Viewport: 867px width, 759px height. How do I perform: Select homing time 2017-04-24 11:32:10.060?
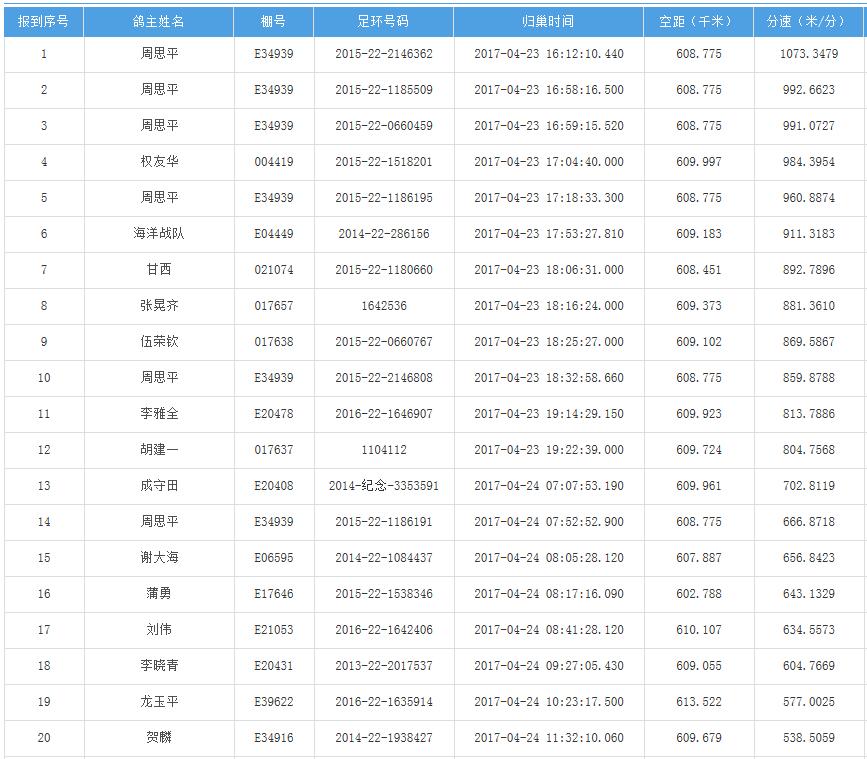(x=548, y=738)
